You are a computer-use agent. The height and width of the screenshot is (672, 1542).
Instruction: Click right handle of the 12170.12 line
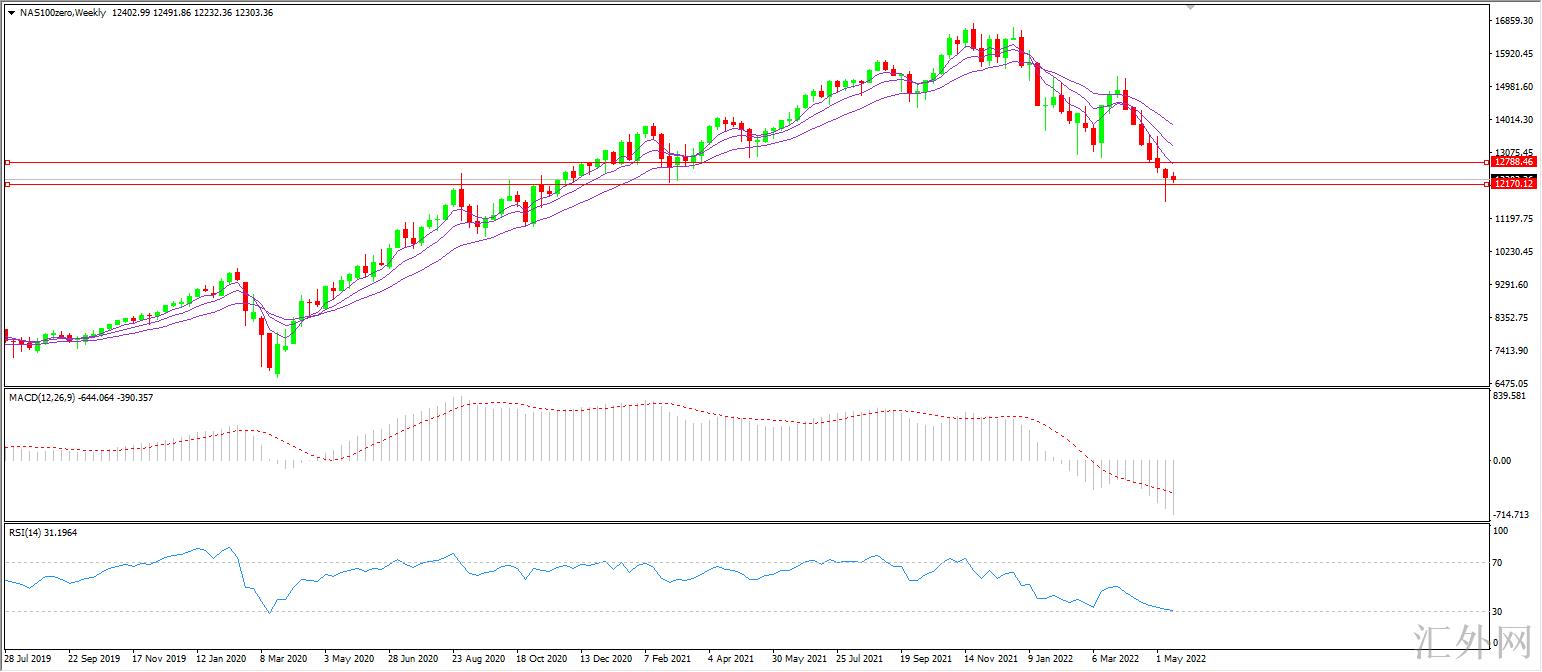point(1487,184)
